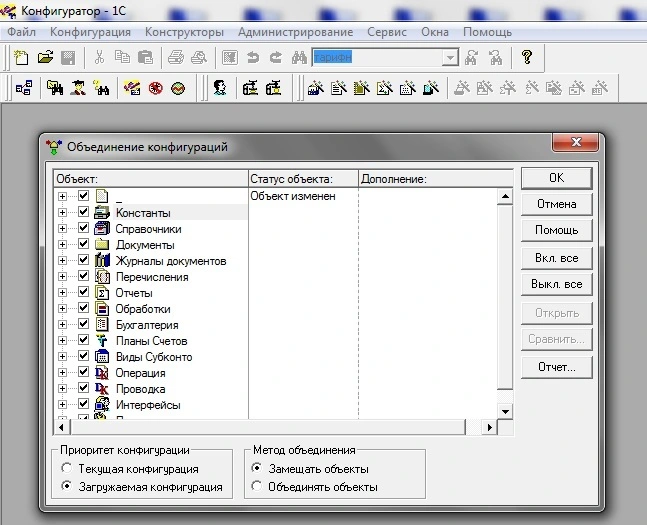The width and height of the screenshot is (647, 525).
Task: Click the Планы Счетов tree icon
Action: 101,341
